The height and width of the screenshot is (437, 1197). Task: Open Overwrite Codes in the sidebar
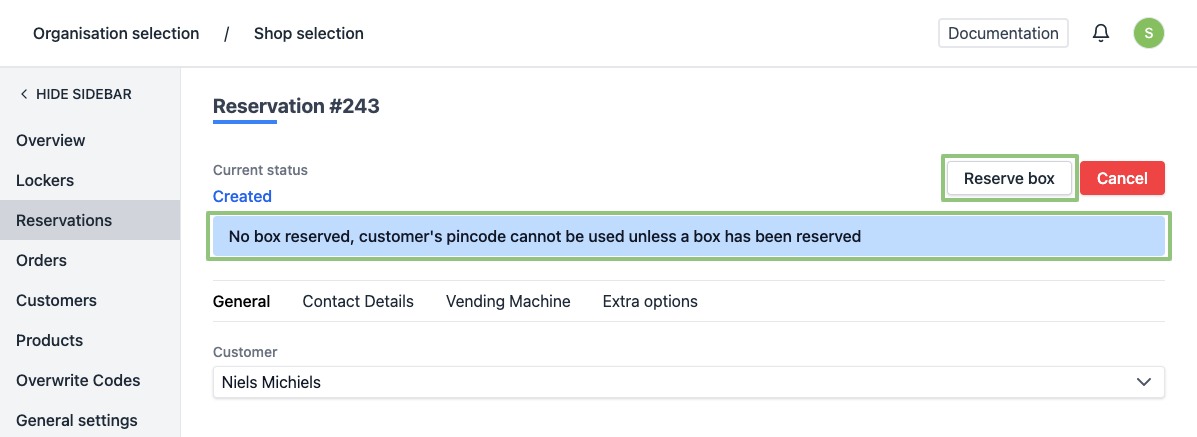pyautogui.click(x=78, y=380)
